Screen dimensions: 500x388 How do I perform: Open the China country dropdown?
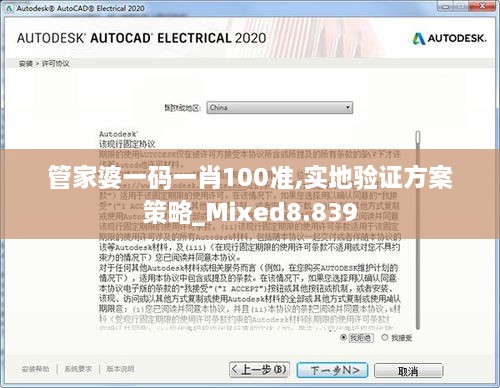pyautogui.click(x=279, y=108)
